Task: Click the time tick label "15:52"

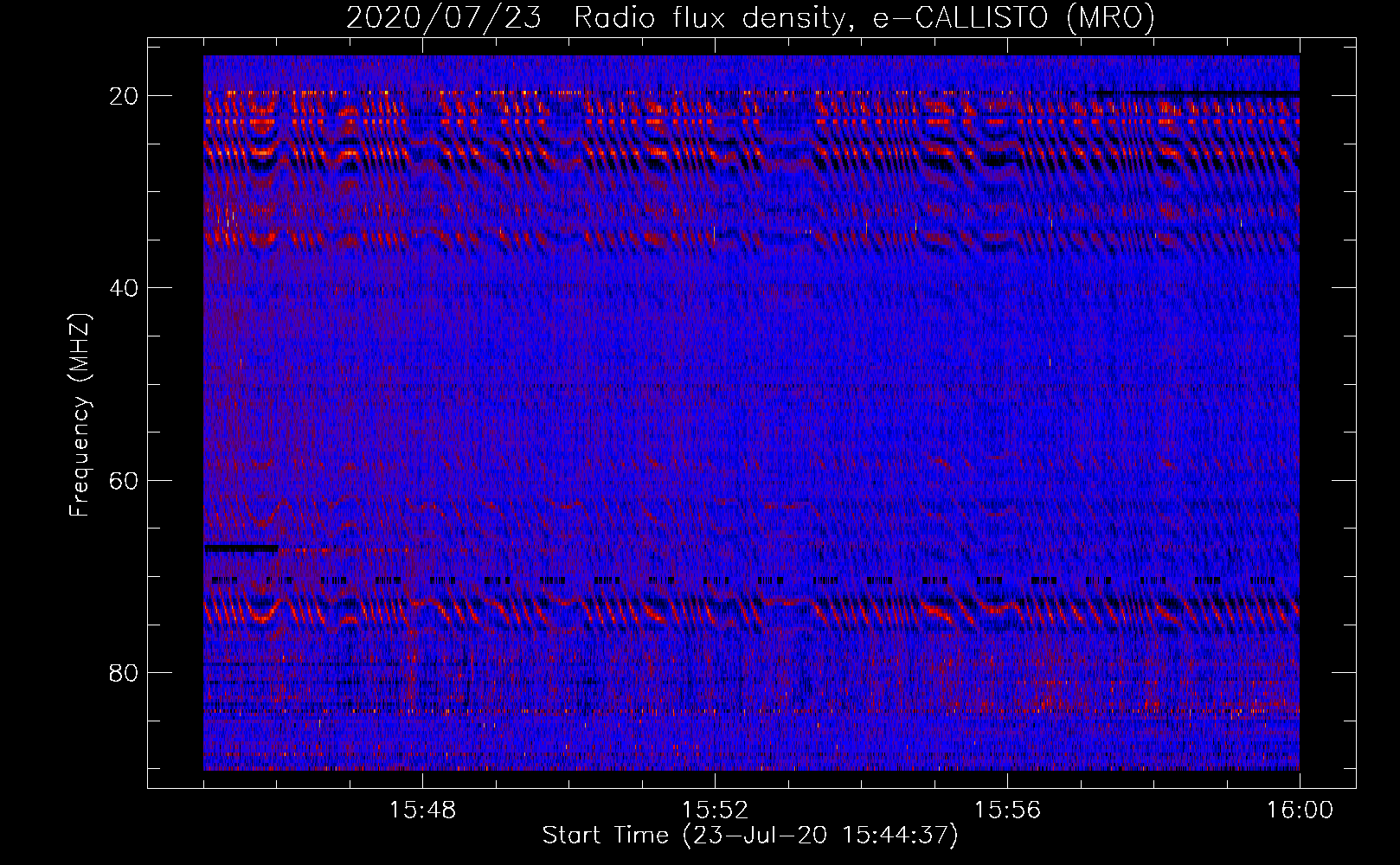Action: [715, 811]
